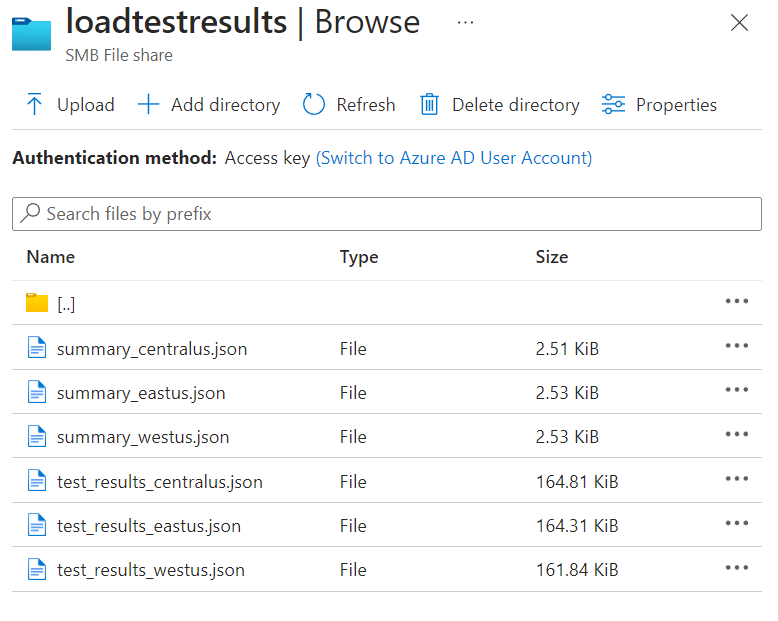The width and height of the screenshot is (778, 621).
Task: Click the Upload arrow icon
Action: point(34,104)
